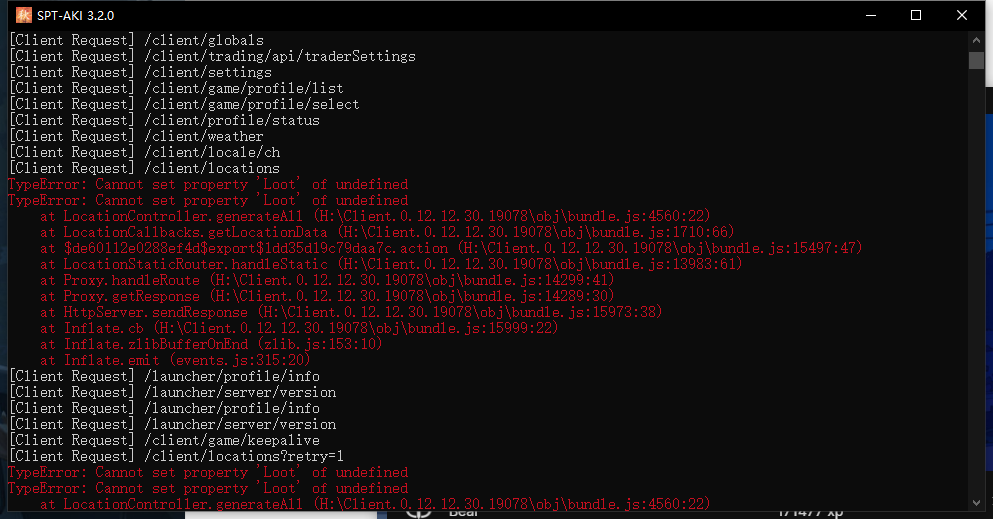Click the LocationStaticRouter.handleStatic stack trace line
Screen dimensions: 993x519
[x=390, y=264]
